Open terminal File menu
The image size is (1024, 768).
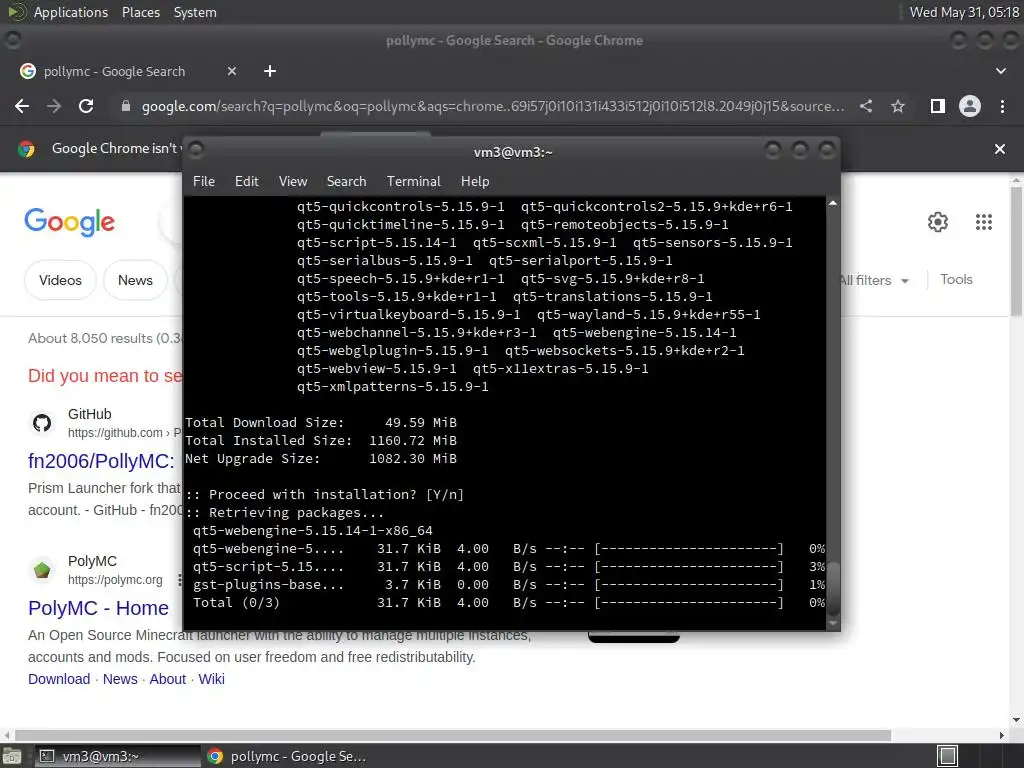(x=204, y=182)
